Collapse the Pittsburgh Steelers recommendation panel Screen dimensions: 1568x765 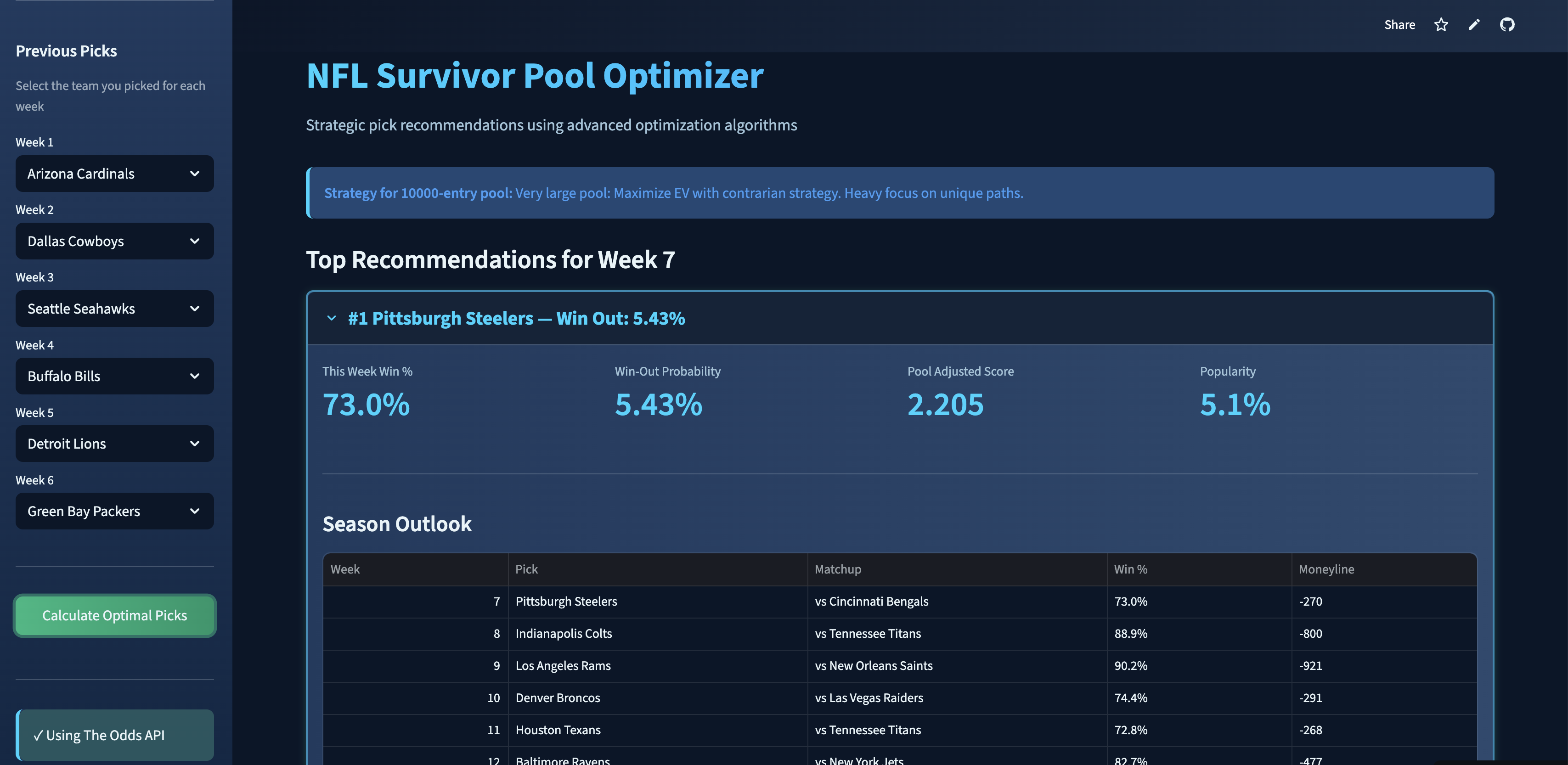(x=332, y=318)
